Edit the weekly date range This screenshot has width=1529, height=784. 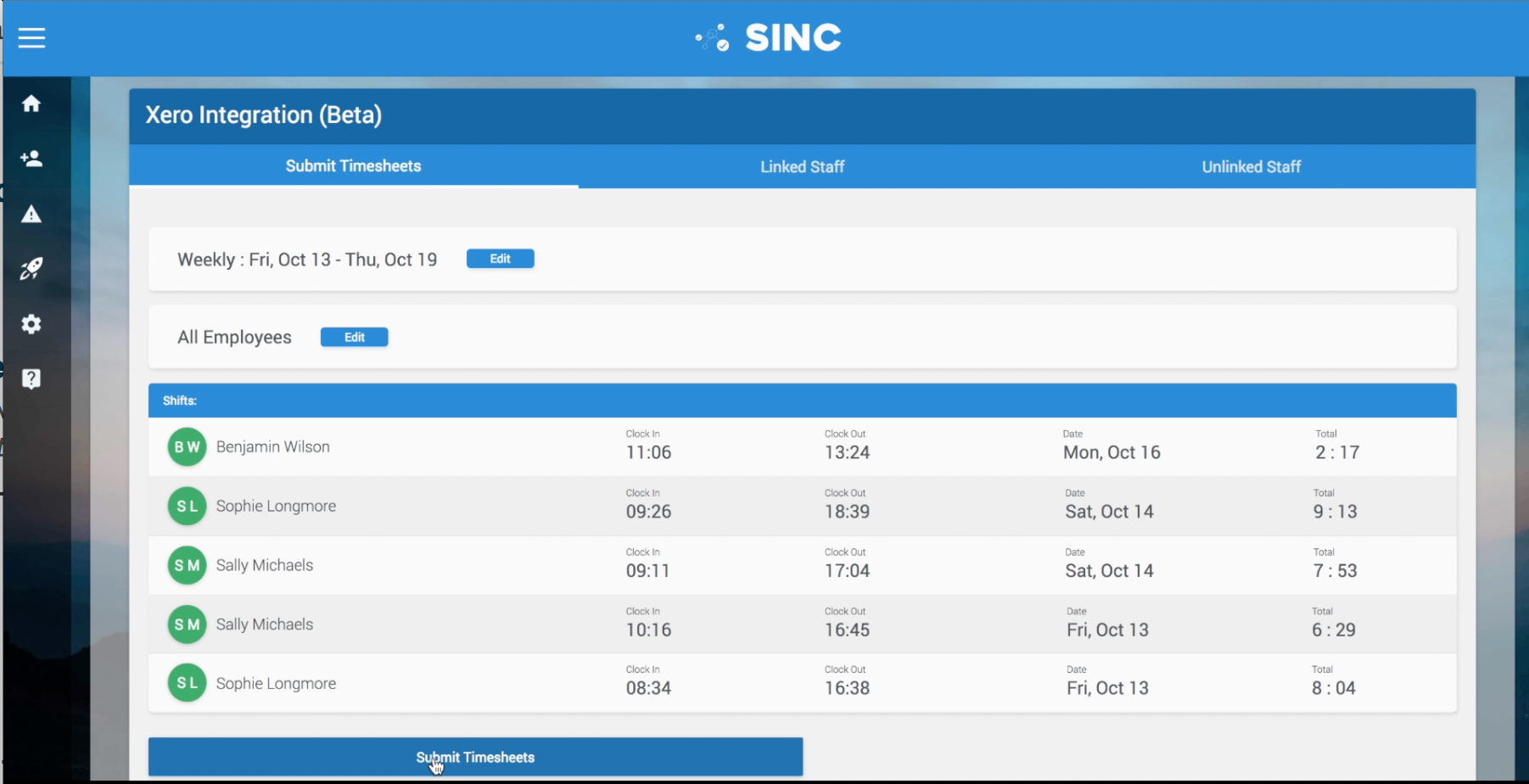pos(501,259)
